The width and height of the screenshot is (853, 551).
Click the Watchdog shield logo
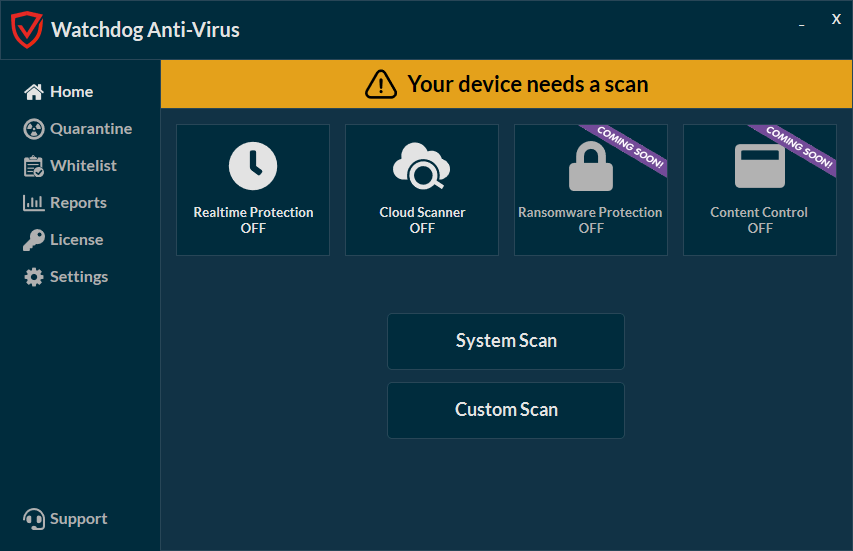coord(27,30)
